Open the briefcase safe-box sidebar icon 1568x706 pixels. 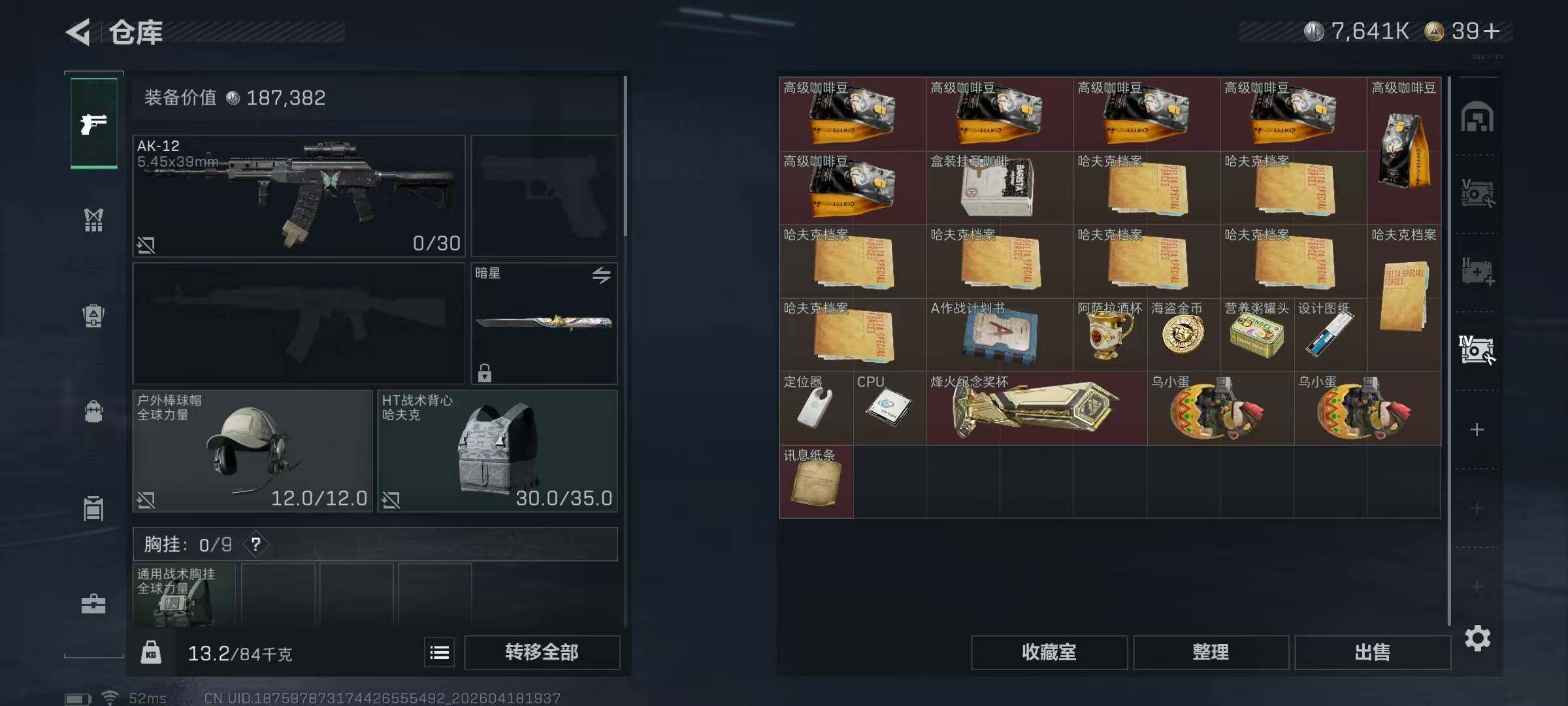click(x=93, y=604)
